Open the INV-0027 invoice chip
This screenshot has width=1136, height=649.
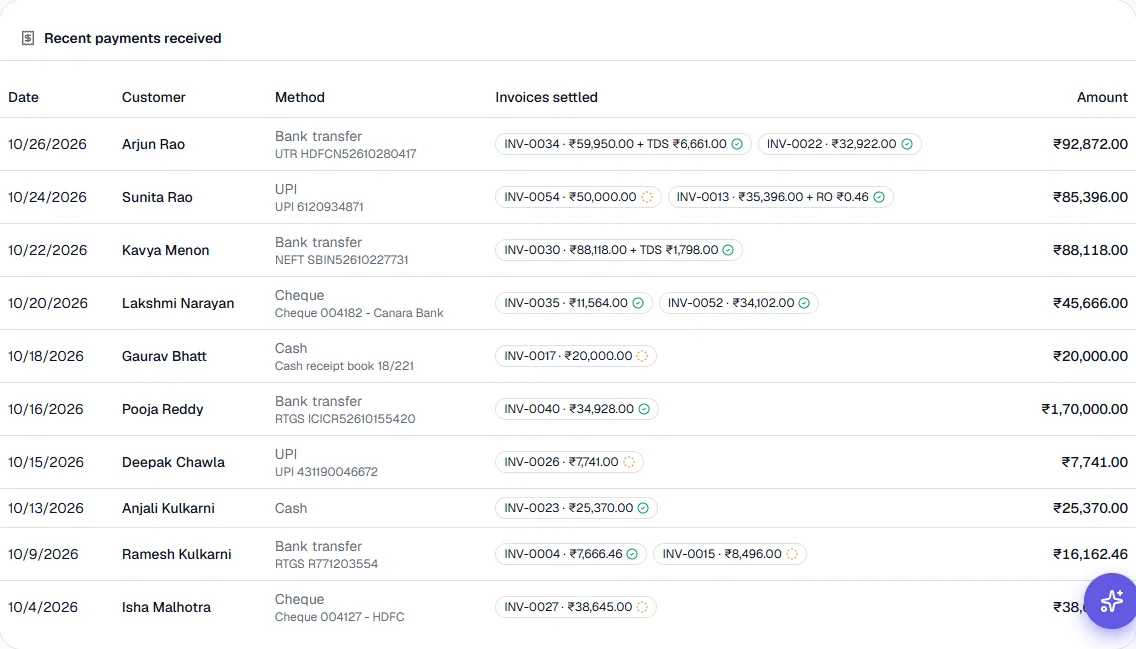click(x=576, y=607)
